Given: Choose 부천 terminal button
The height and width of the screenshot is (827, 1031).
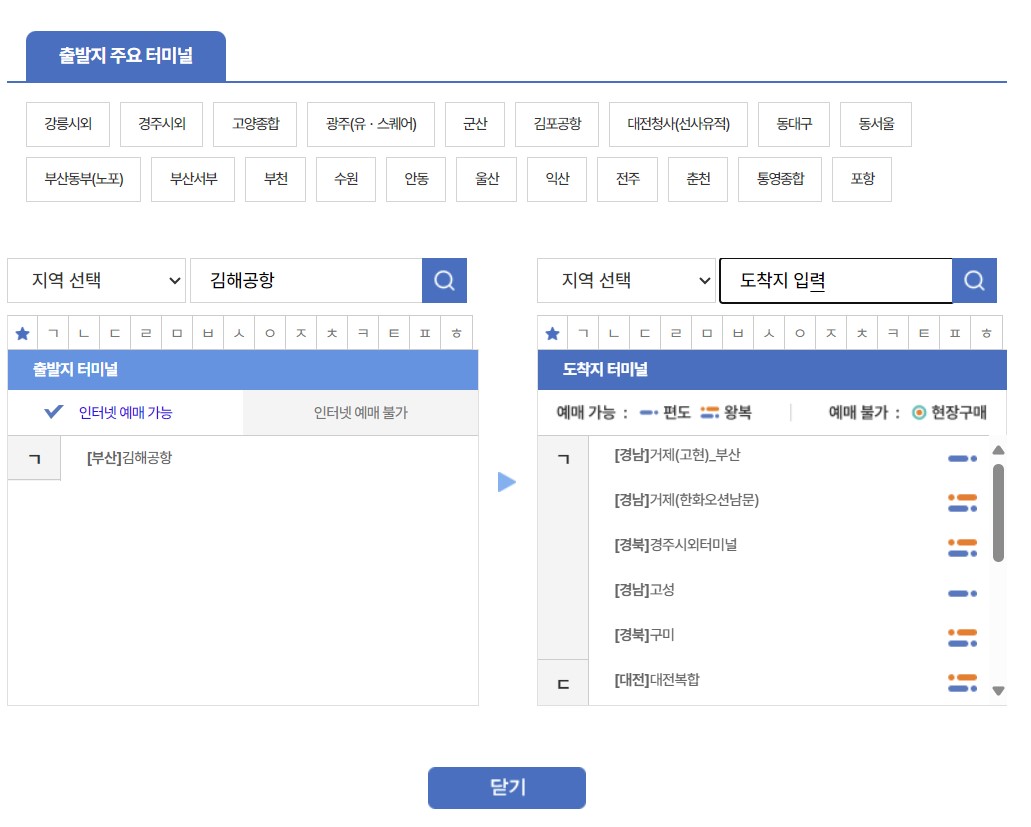Looking at the screenshot, I should pyautogui.click(x=276, y=179).
